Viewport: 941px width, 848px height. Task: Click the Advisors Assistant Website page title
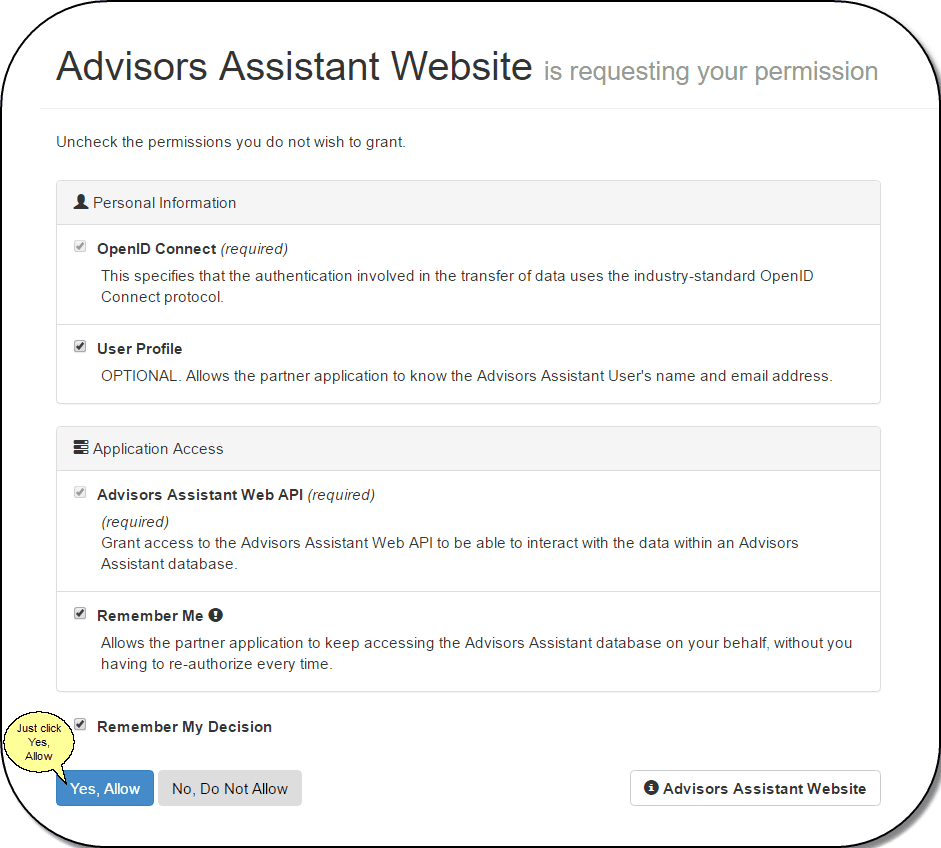pyautogui.click(x=294, y=66)
